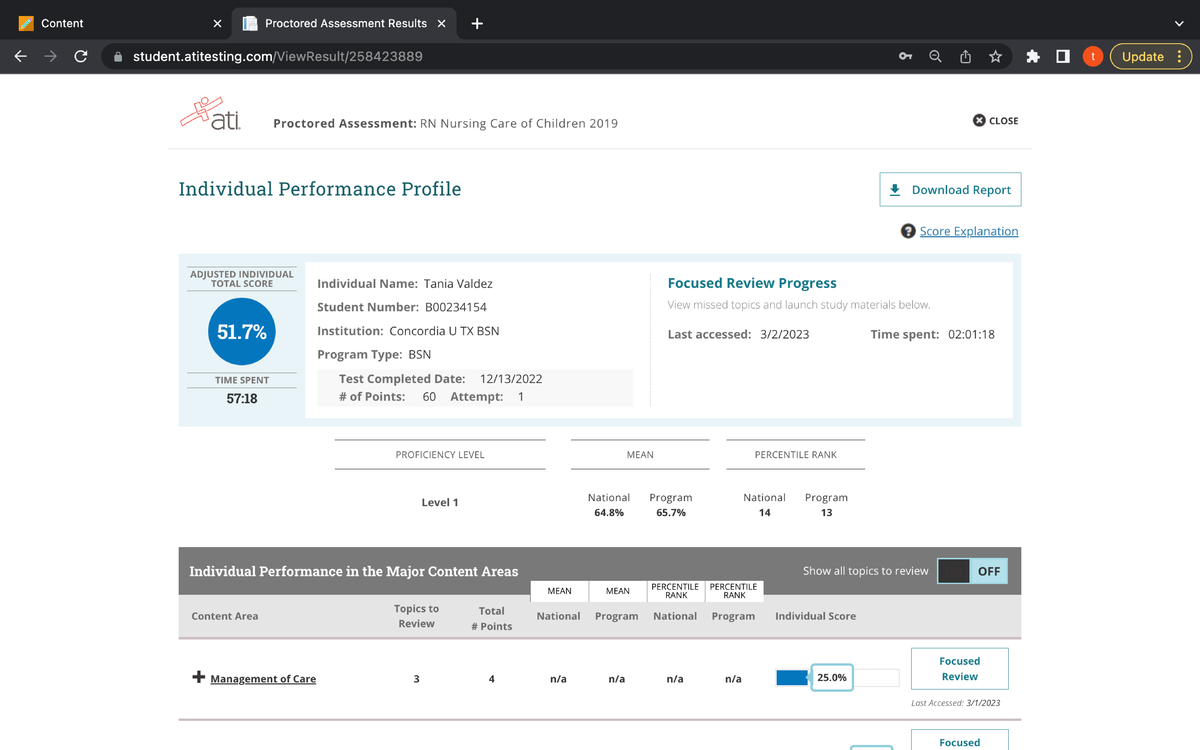This screenshot has height=750, width=1200.
Task: Bookmark the page with the star toggle
Action: (995, 56)
